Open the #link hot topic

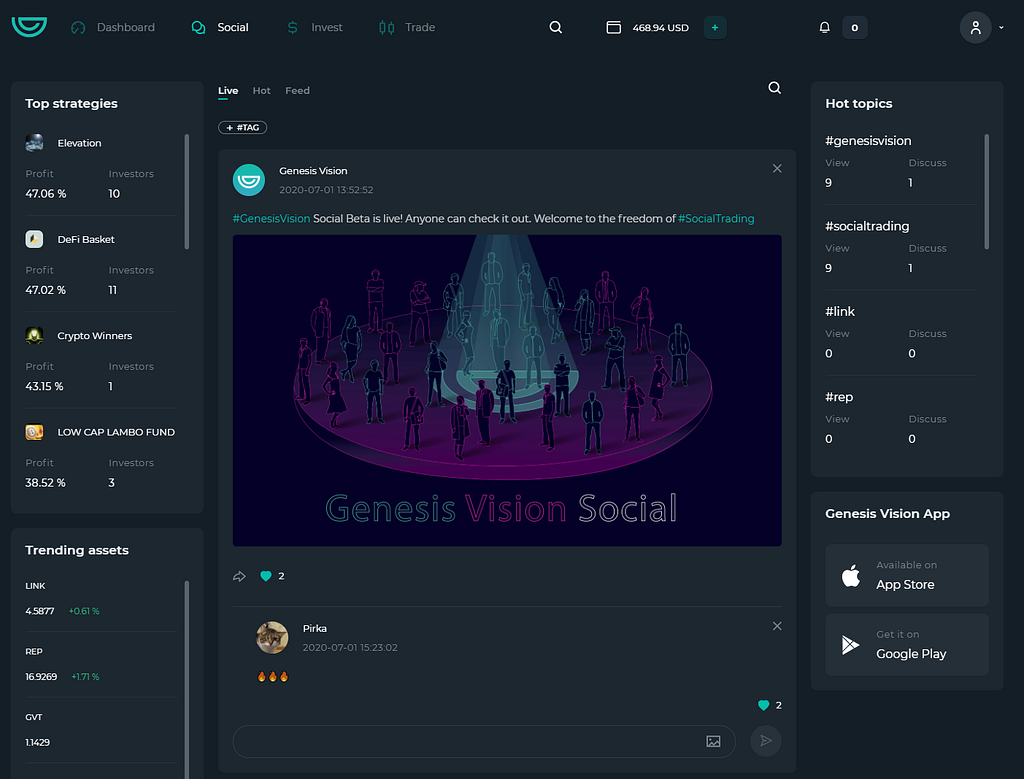click(x=840, y=311)
